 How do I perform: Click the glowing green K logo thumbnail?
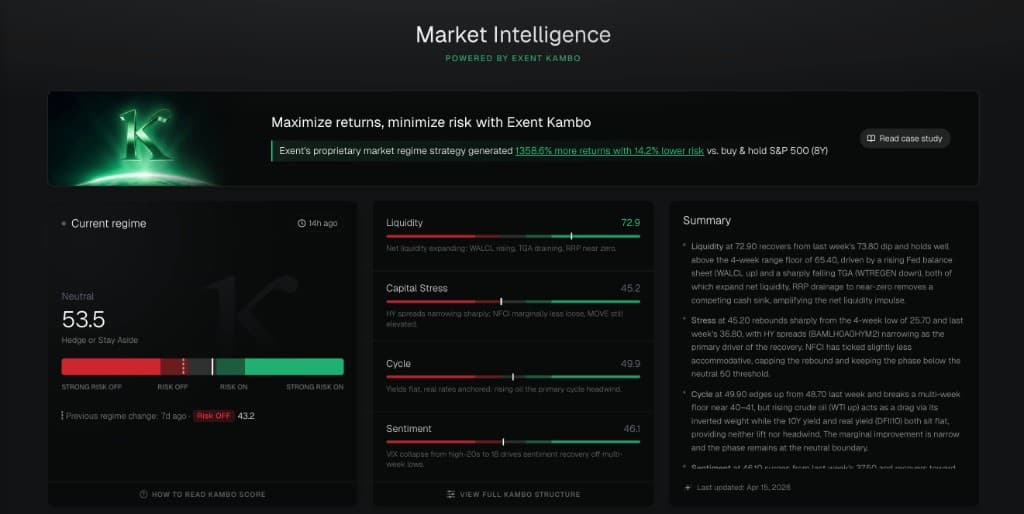pos(147,138)
